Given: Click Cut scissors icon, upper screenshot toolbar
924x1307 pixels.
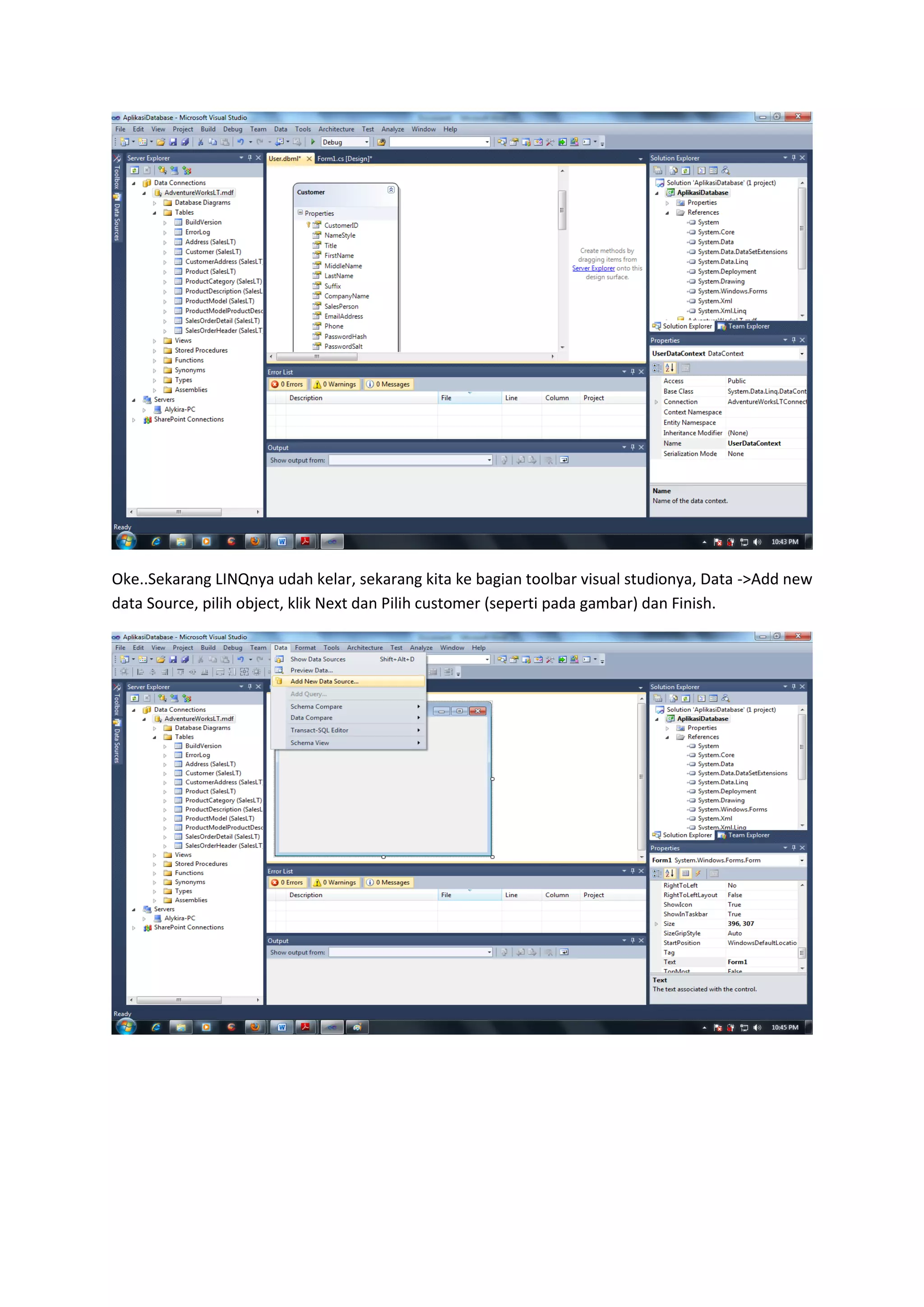Looking at the screenshot, I should (x=200, y=142).
